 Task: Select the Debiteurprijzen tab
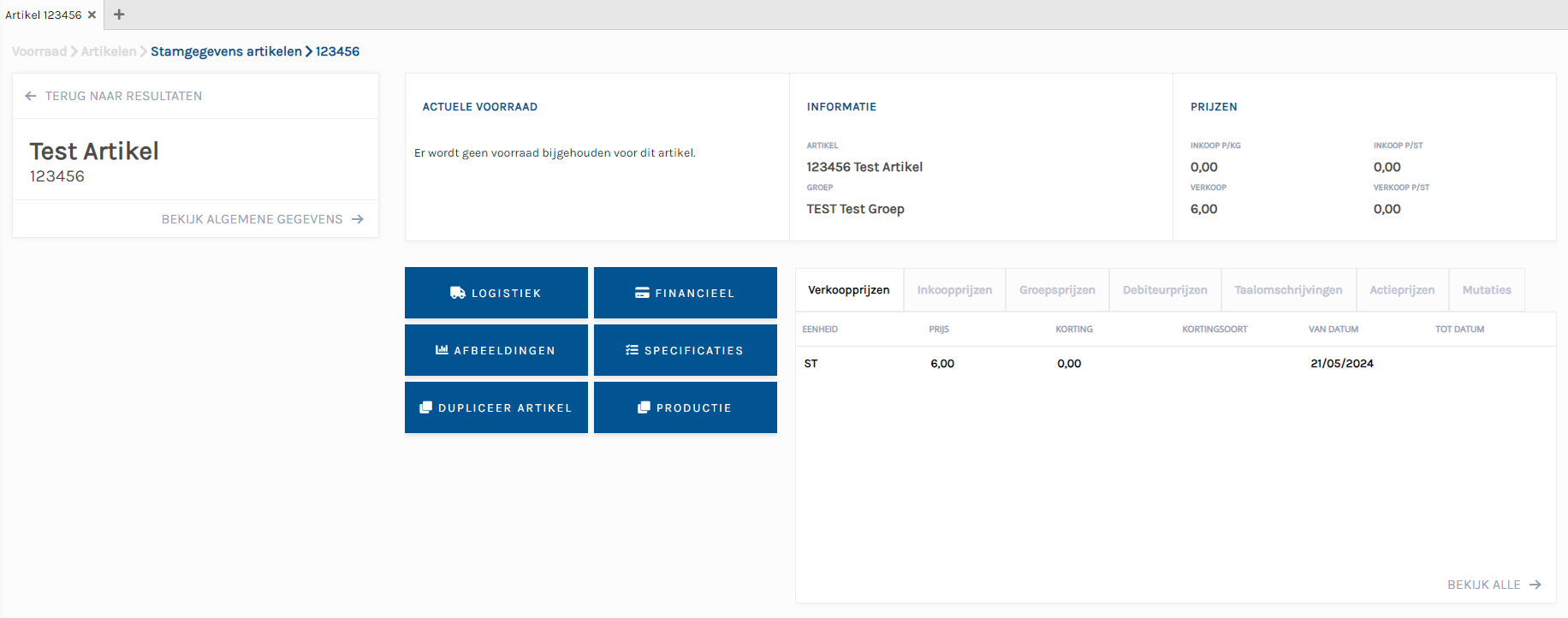(x=1165, y=290)
